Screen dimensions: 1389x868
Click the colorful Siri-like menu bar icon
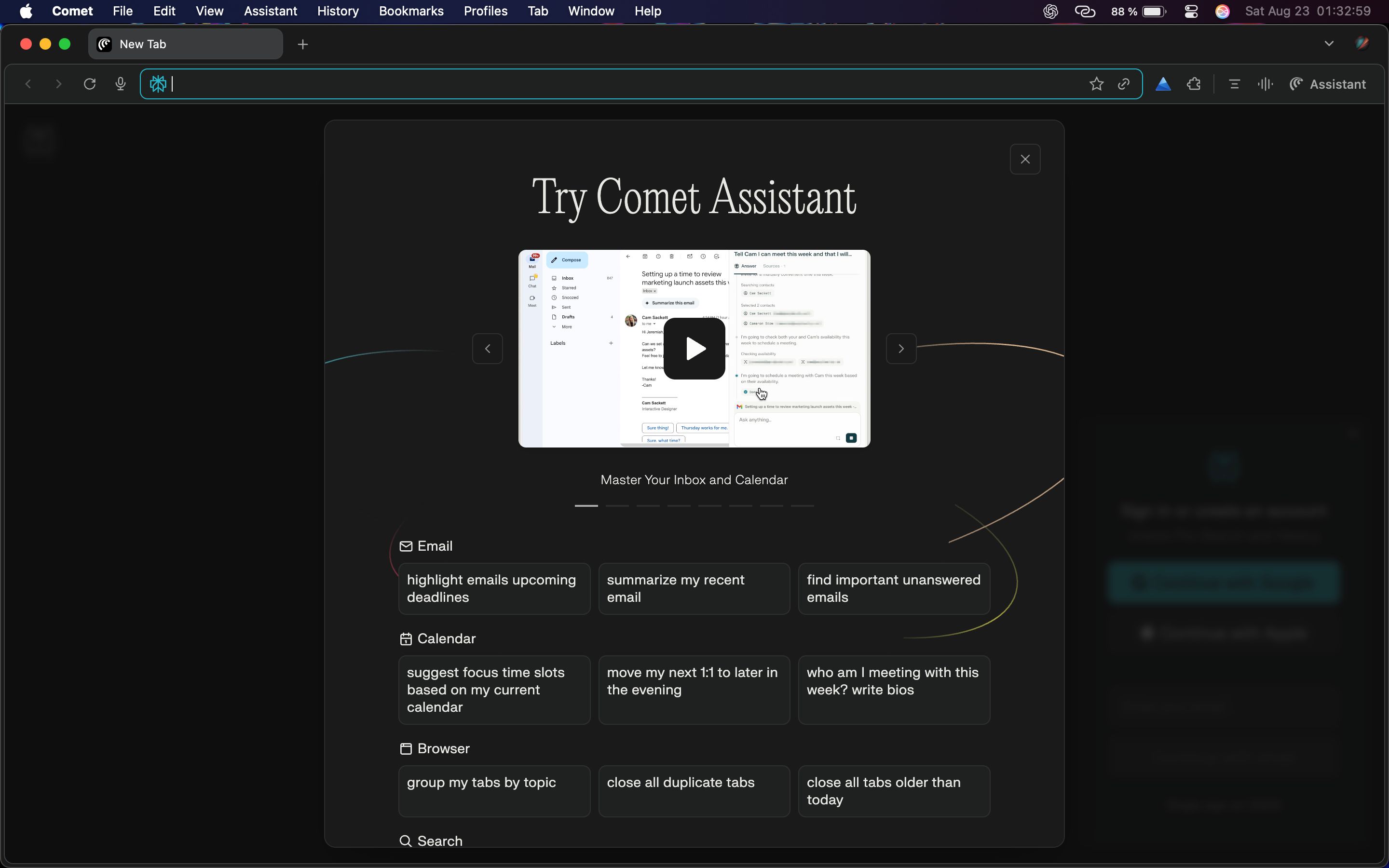pos(1223,11)
